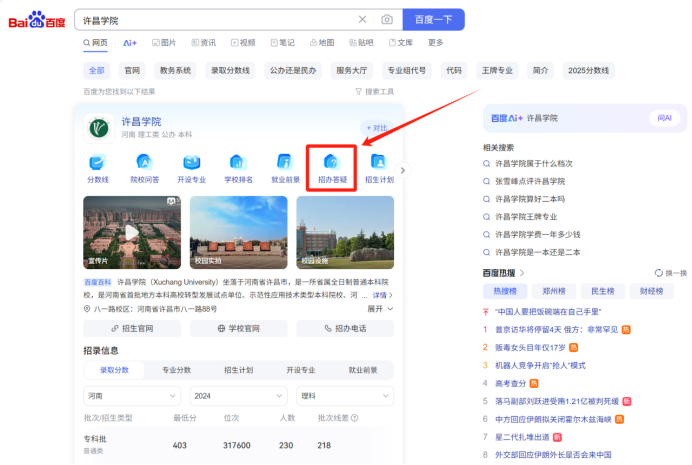
Task: Switch to the 资讯 tab
Action: click(x=203, y=43)
